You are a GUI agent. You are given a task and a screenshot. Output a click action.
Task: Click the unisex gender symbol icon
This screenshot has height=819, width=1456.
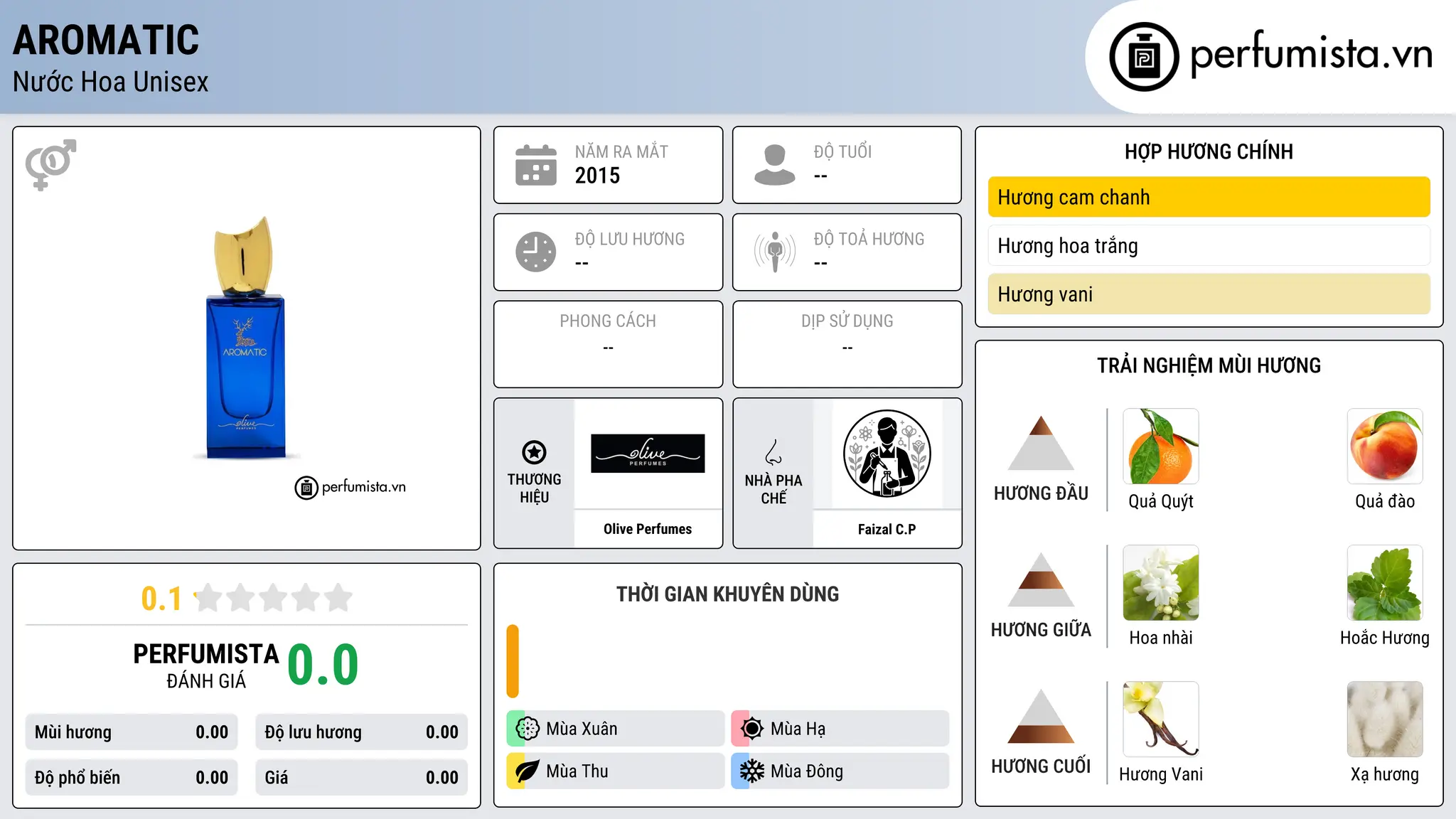[x=50, y=164]
